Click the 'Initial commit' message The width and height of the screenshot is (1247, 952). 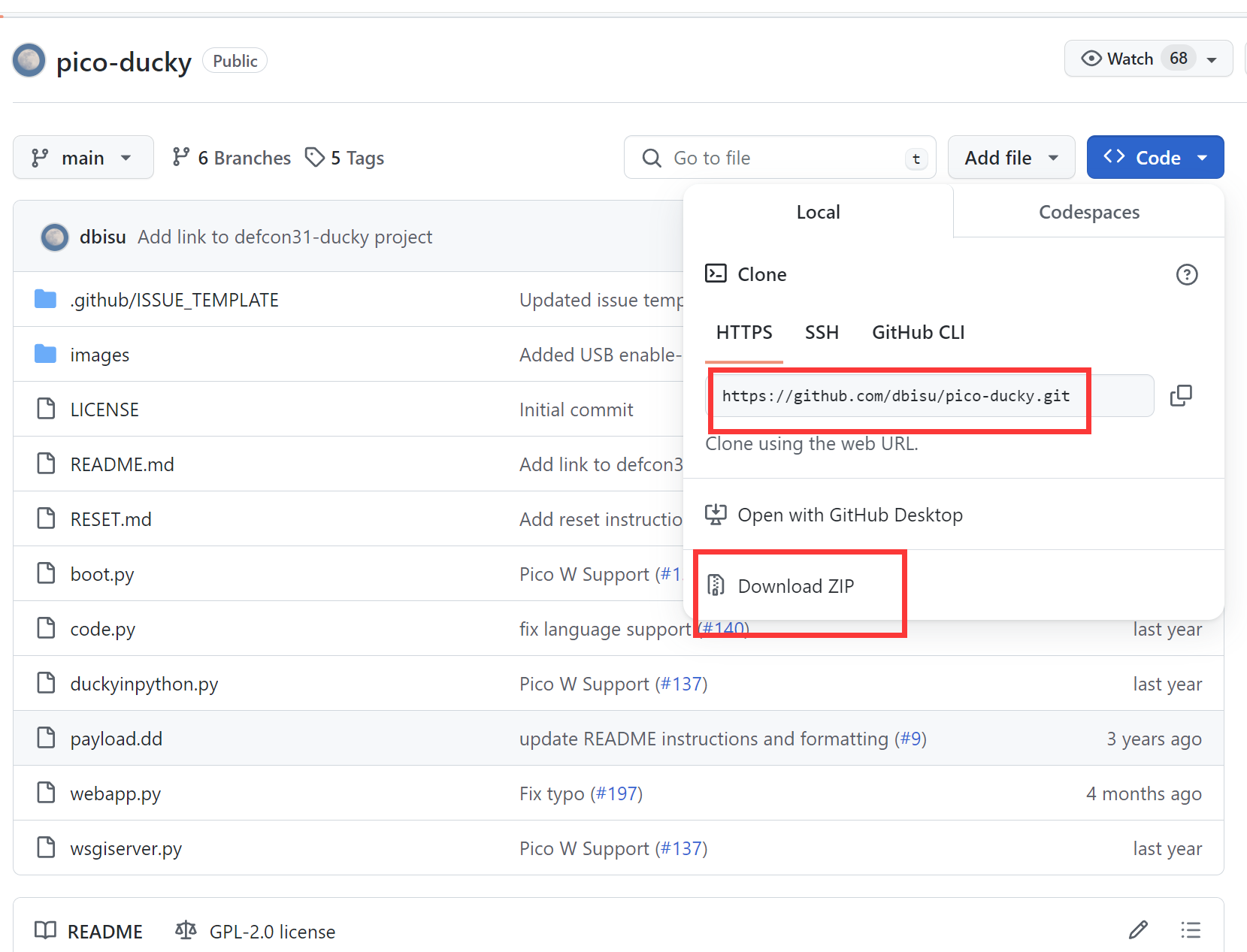click(577, 410)
